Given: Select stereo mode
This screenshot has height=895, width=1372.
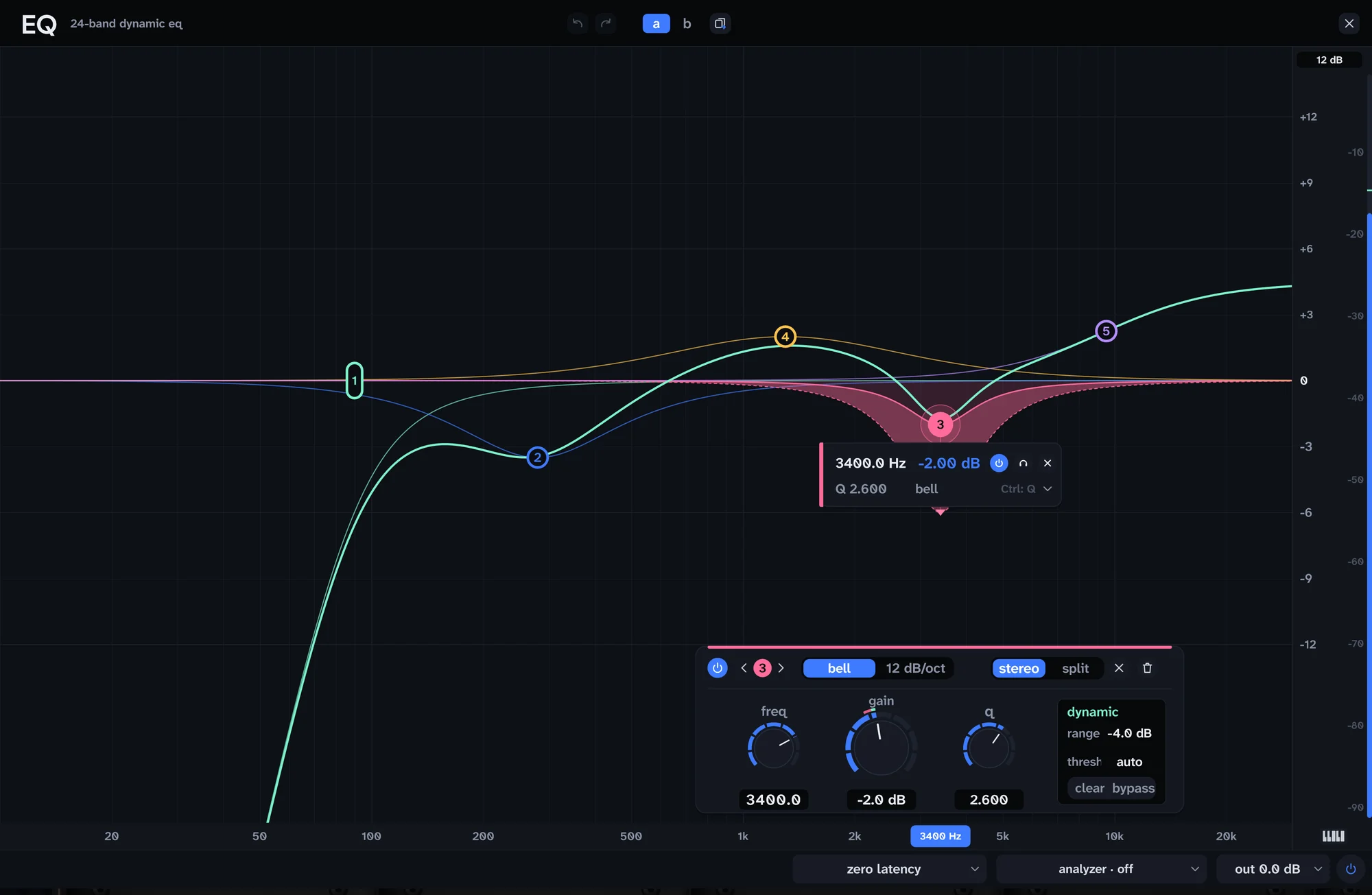Looking at the screenshot, I should tap(1019, 668).
